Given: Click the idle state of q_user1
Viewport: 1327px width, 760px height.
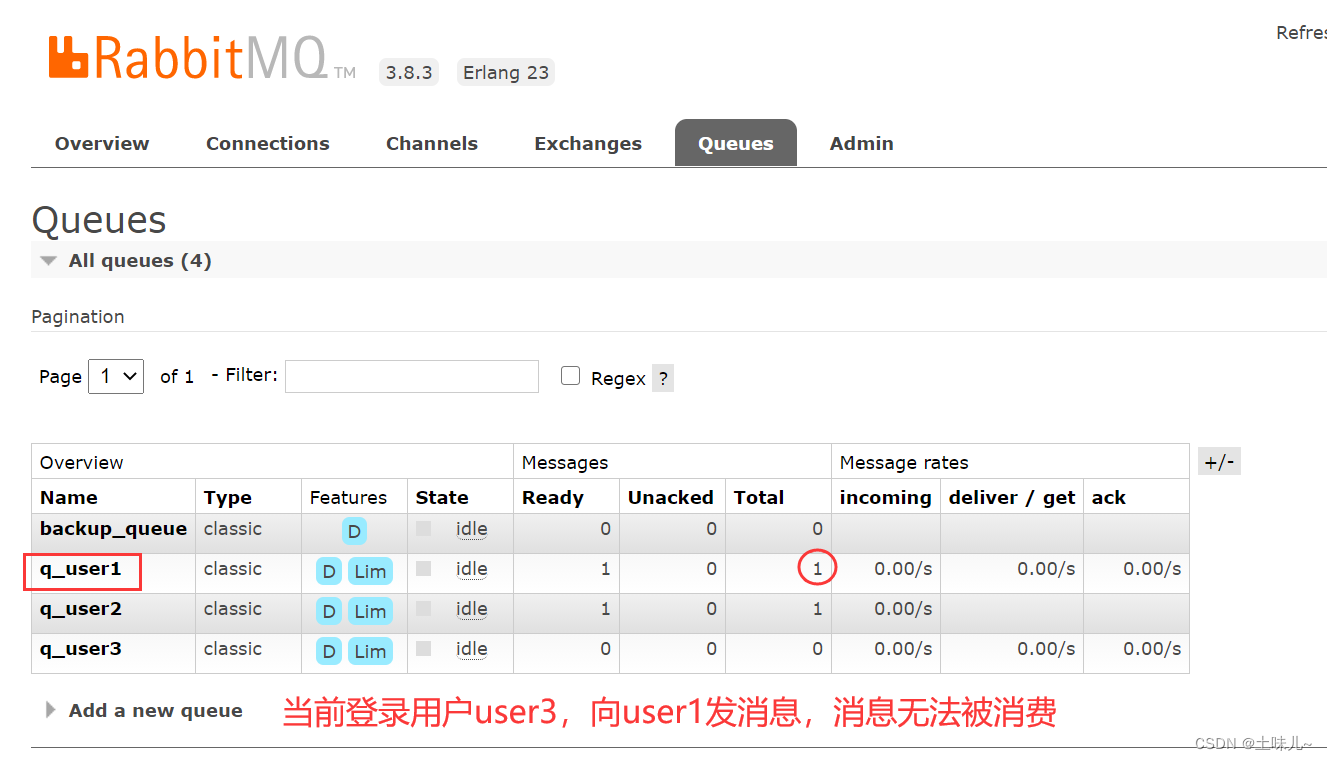Looking at the screenshot, I should 472,569.
